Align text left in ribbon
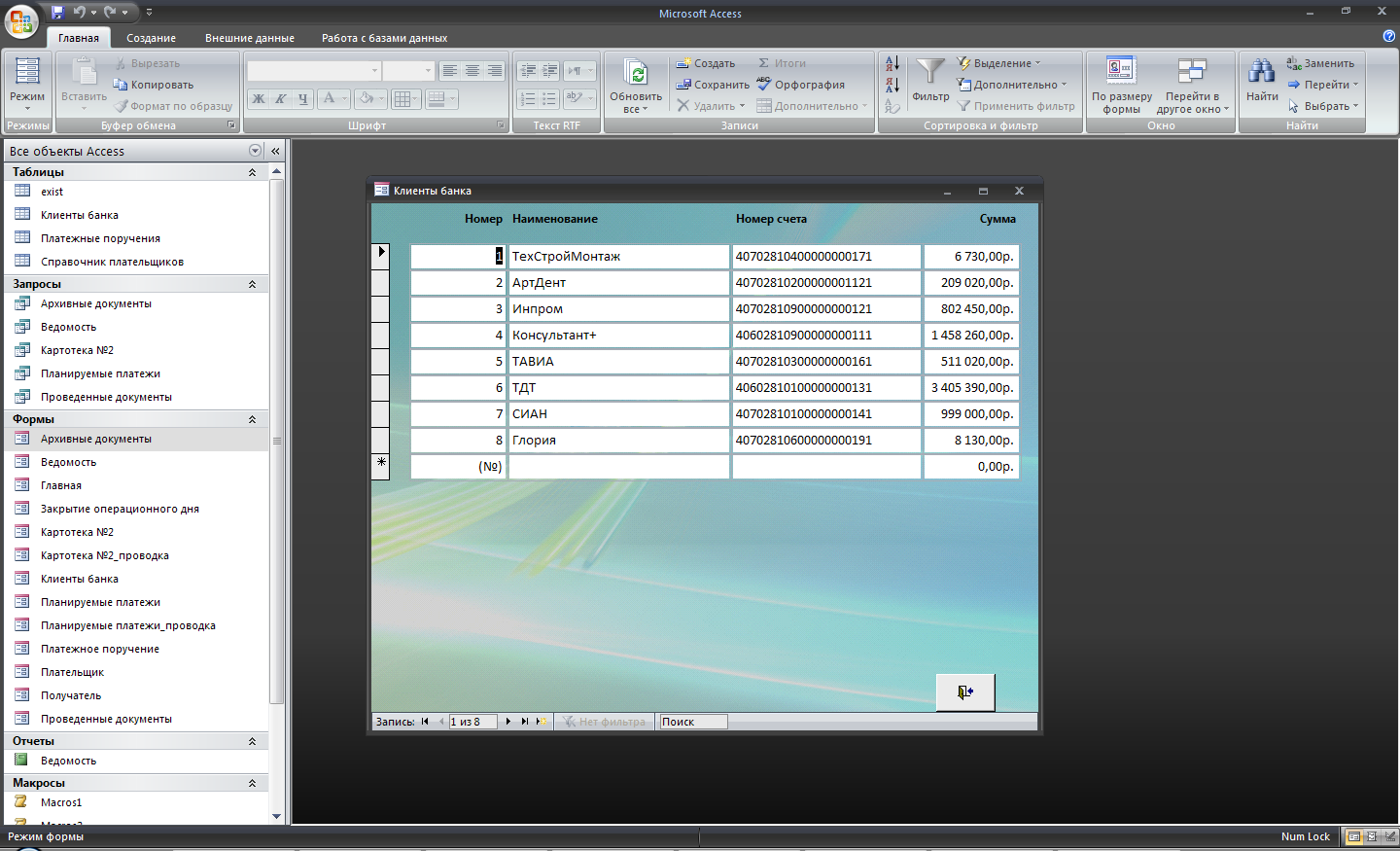1400x851 pixels. [x=449, y=71]
